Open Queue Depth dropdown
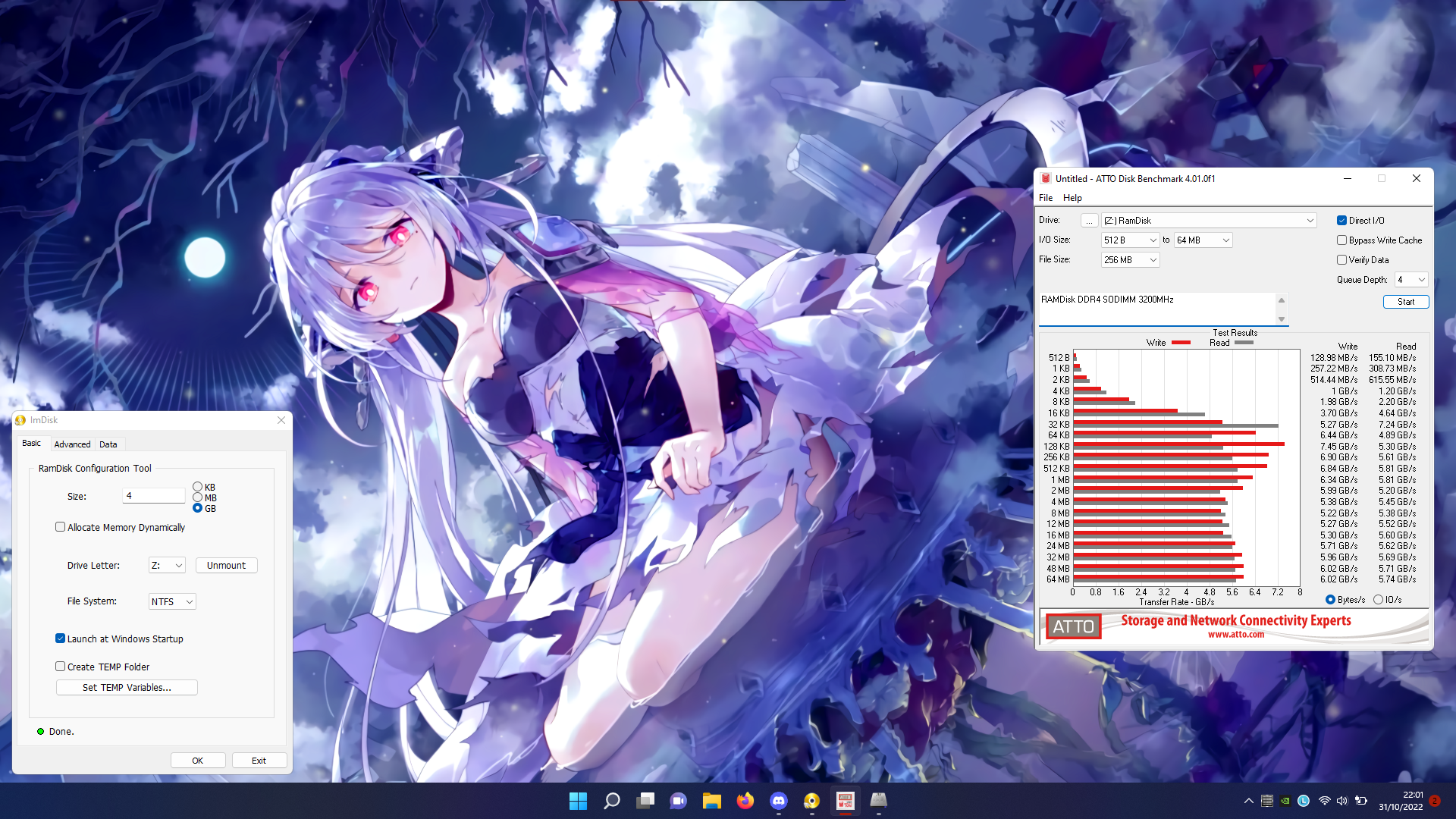This screenshot has height=819, width=1456. click(x=1411, y=280)
